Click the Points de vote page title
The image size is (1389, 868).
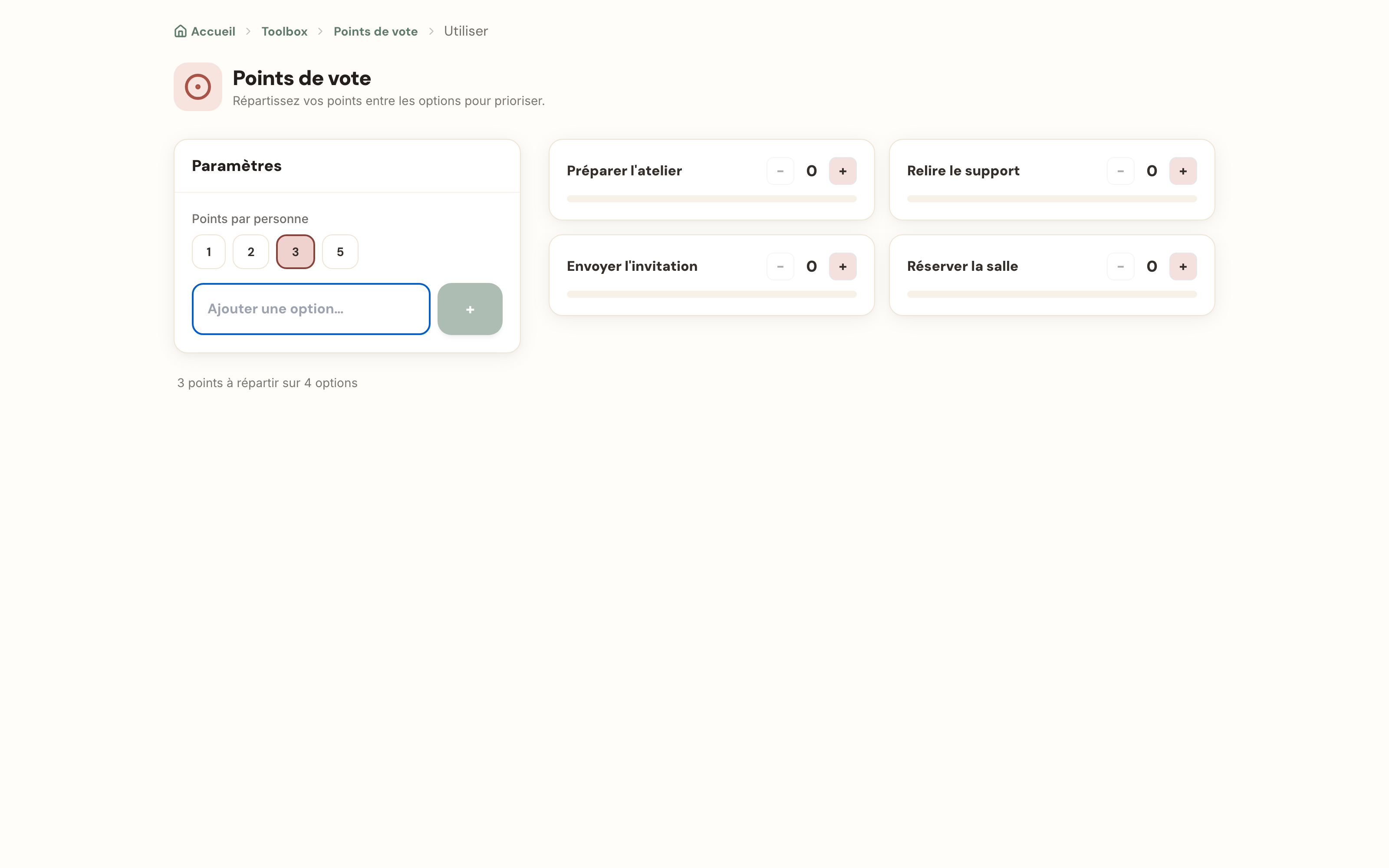click(x=301, y=78)
